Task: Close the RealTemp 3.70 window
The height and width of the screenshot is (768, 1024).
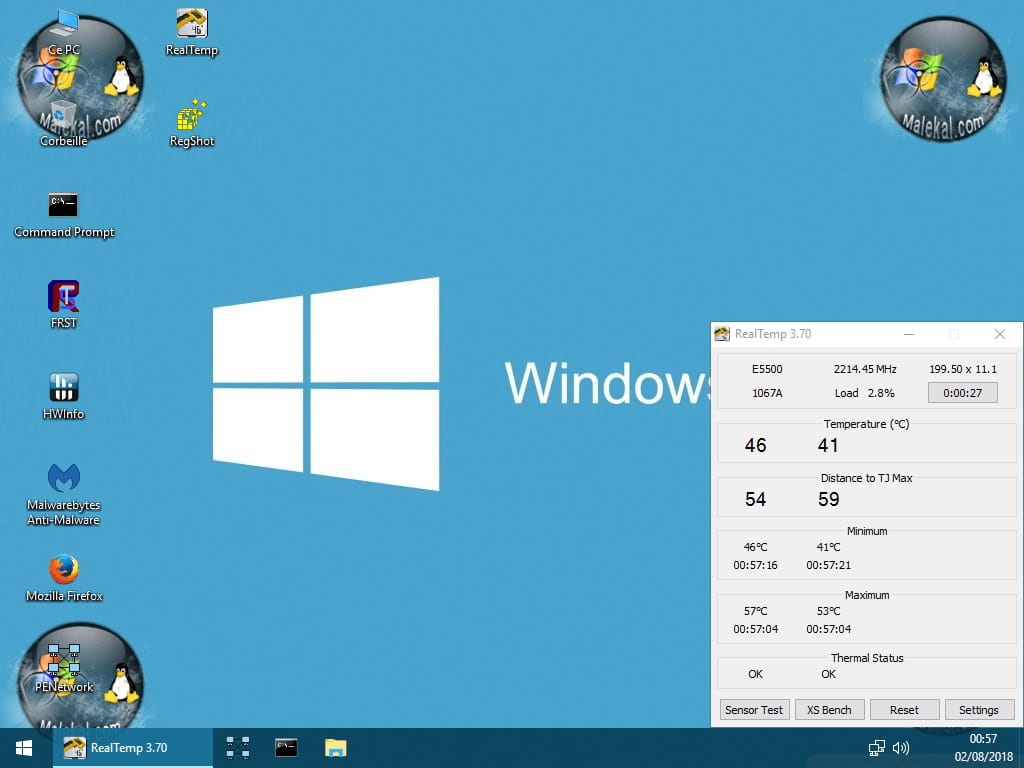Action: click(x=999, y=334)
